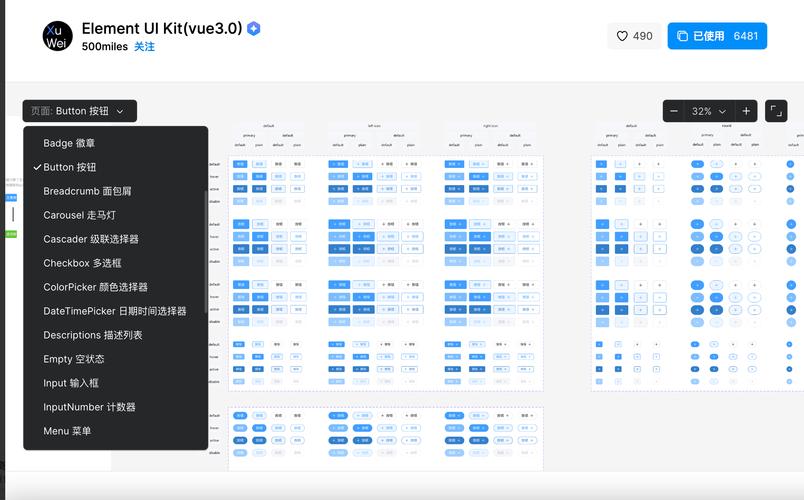The height and width of the screenshot is (500, 804).
Task: Open DateTimePicker 日期时间选择器 page
Action: (x=114, y=311)
